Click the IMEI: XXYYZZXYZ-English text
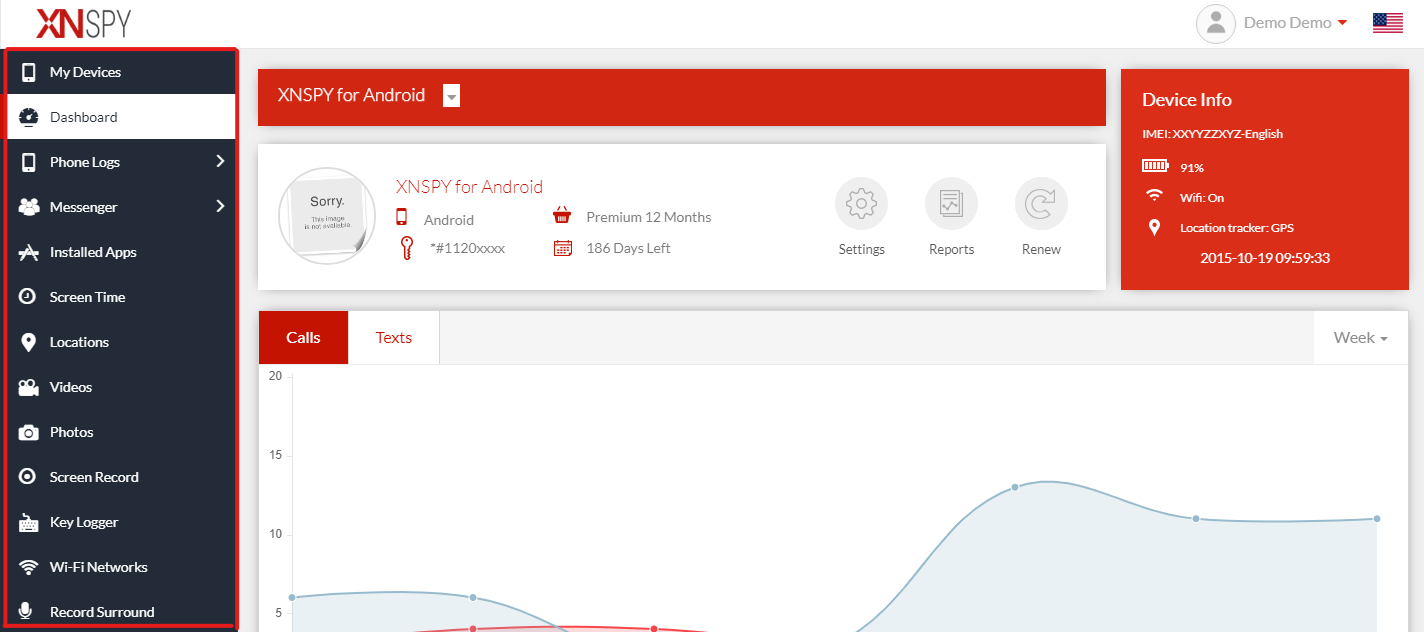Image resolution: width=1424 pixels, height=632 pixels. [1212, 134]
